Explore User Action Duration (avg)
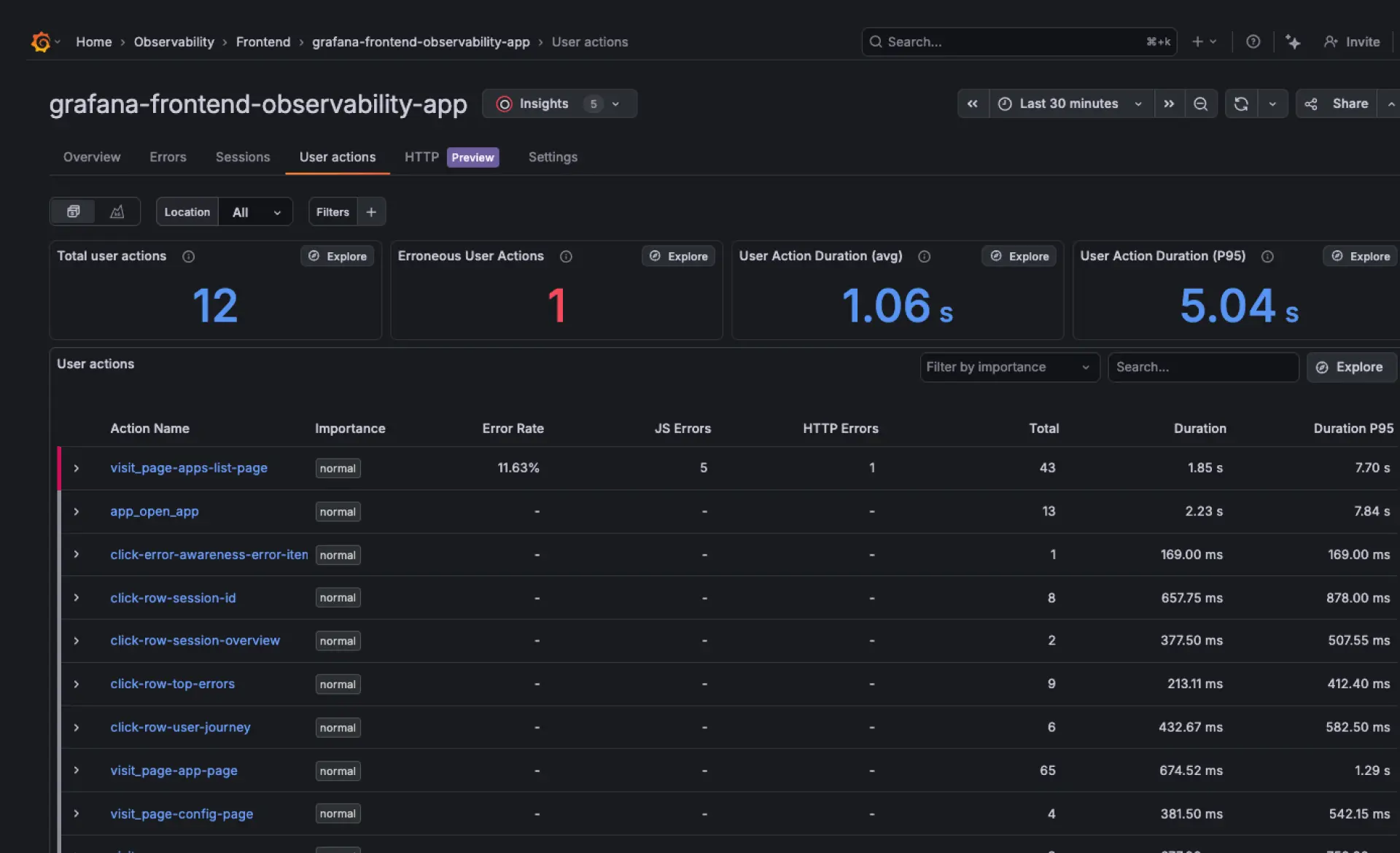This screenshot has width=1400, height=853. point(1019,256)
